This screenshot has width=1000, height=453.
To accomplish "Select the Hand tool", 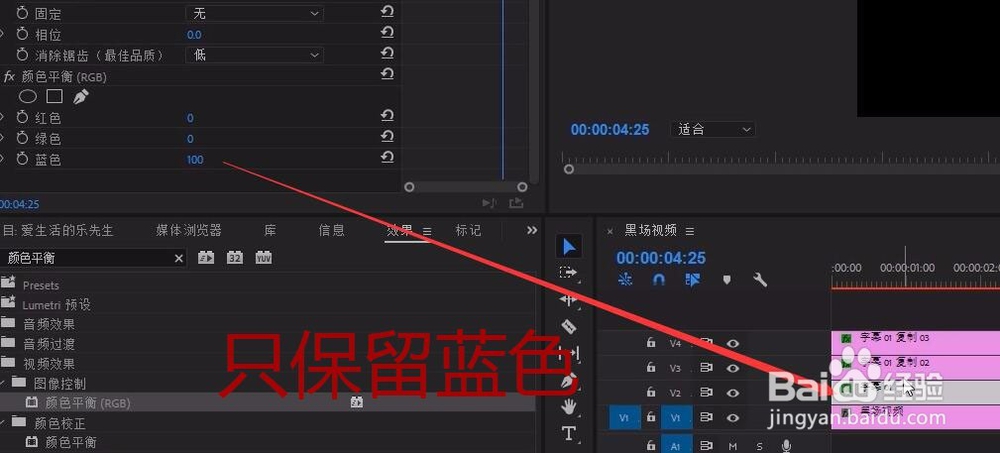I will click(568, 406).
